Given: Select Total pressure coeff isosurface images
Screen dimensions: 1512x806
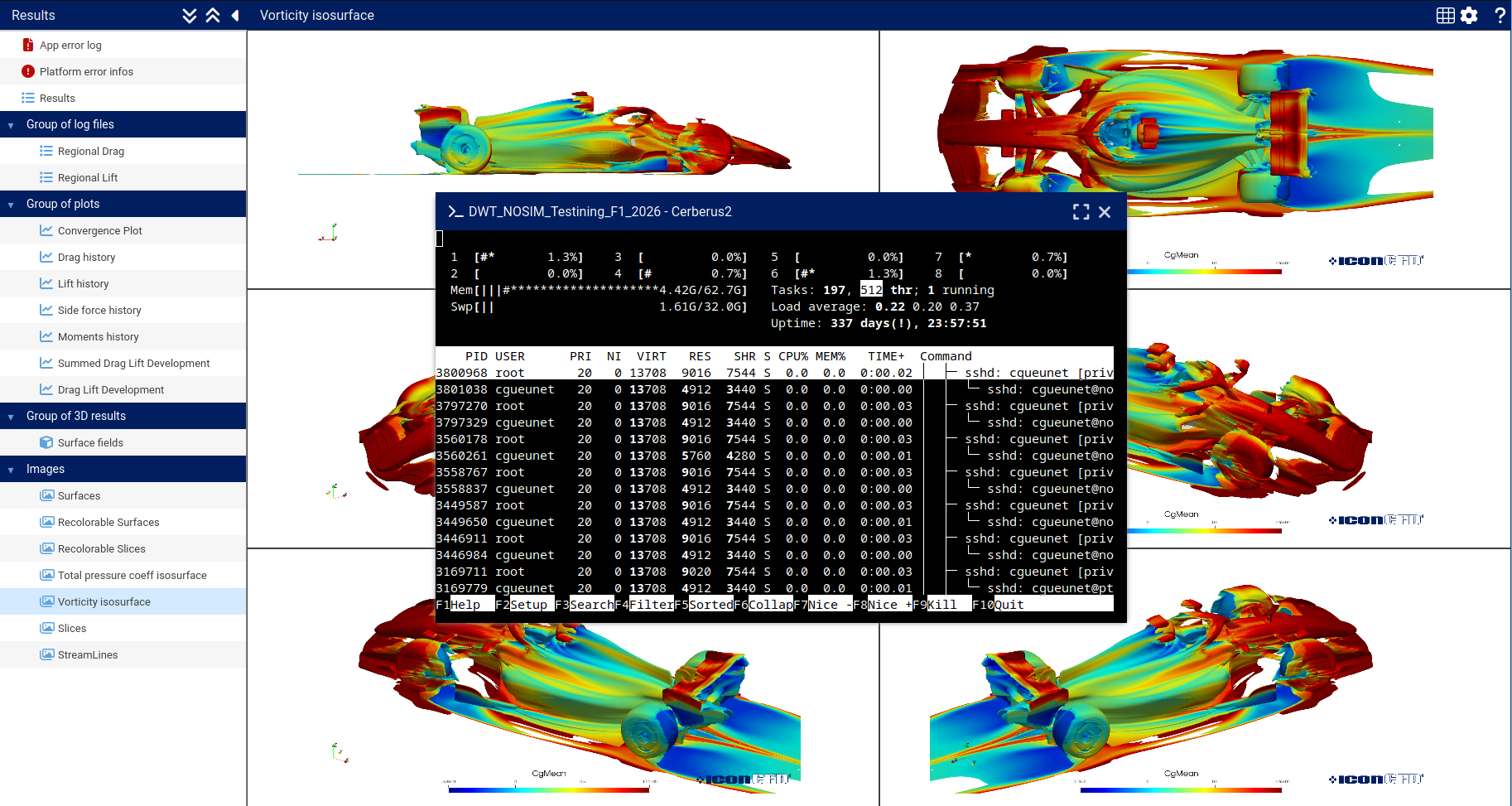Looking at the screenshot, I should (132, 576).
